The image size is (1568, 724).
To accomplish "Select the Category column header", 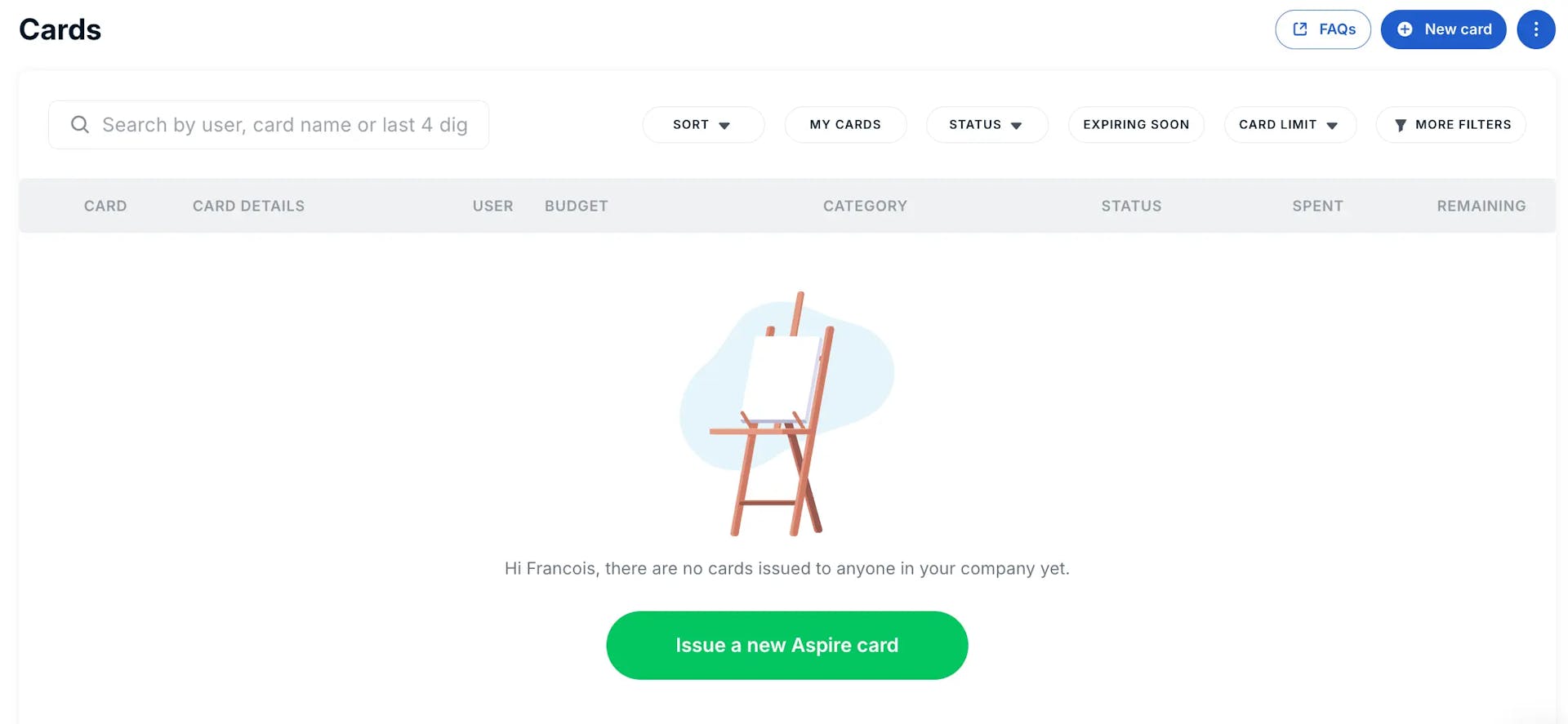I will (865, 206).
